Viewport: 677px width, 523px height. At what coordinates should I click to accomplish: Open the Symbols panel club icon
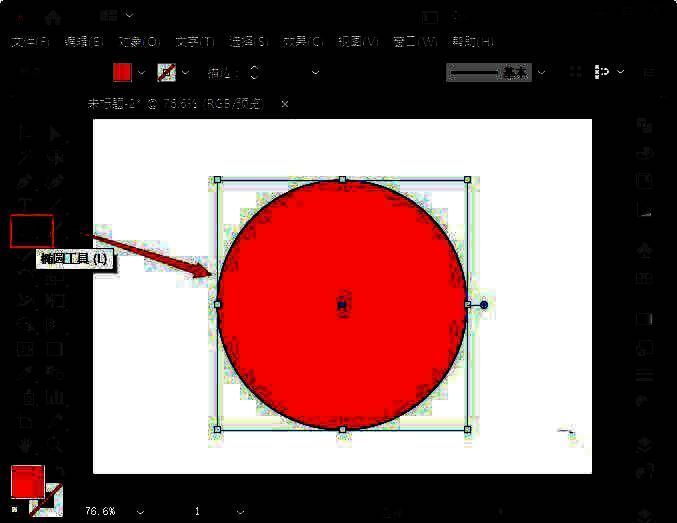point(644,250)
